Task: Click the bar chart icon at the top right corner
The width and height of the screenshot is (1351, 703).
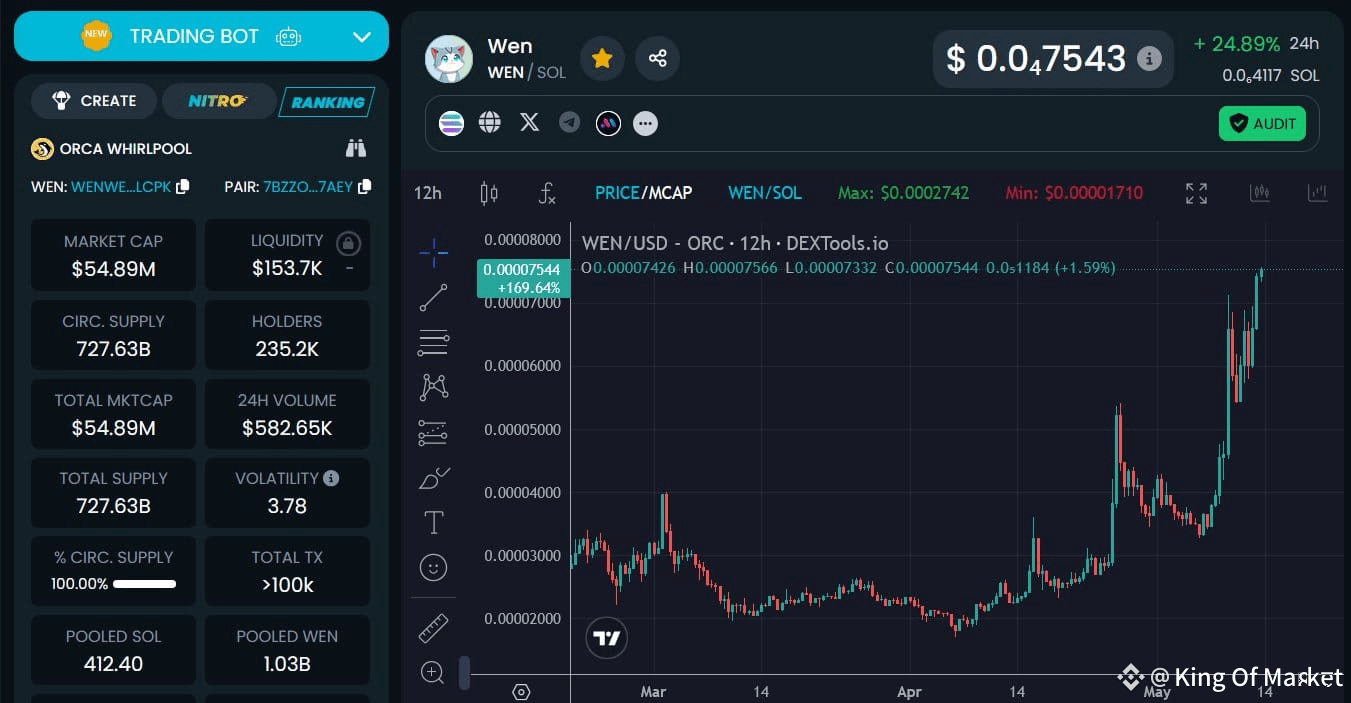Action: 1317,193
